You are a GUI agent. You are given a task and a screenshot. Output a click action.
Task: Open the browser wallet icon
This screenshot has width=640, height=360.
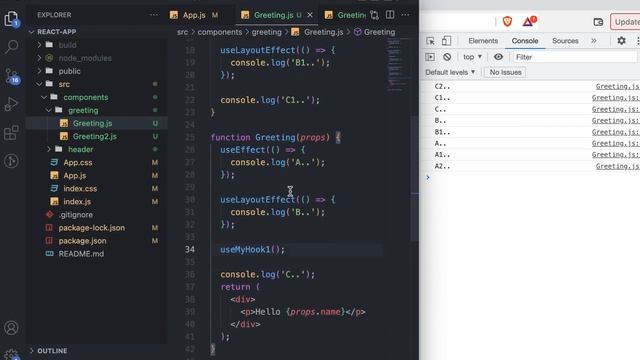click(598, 22)
